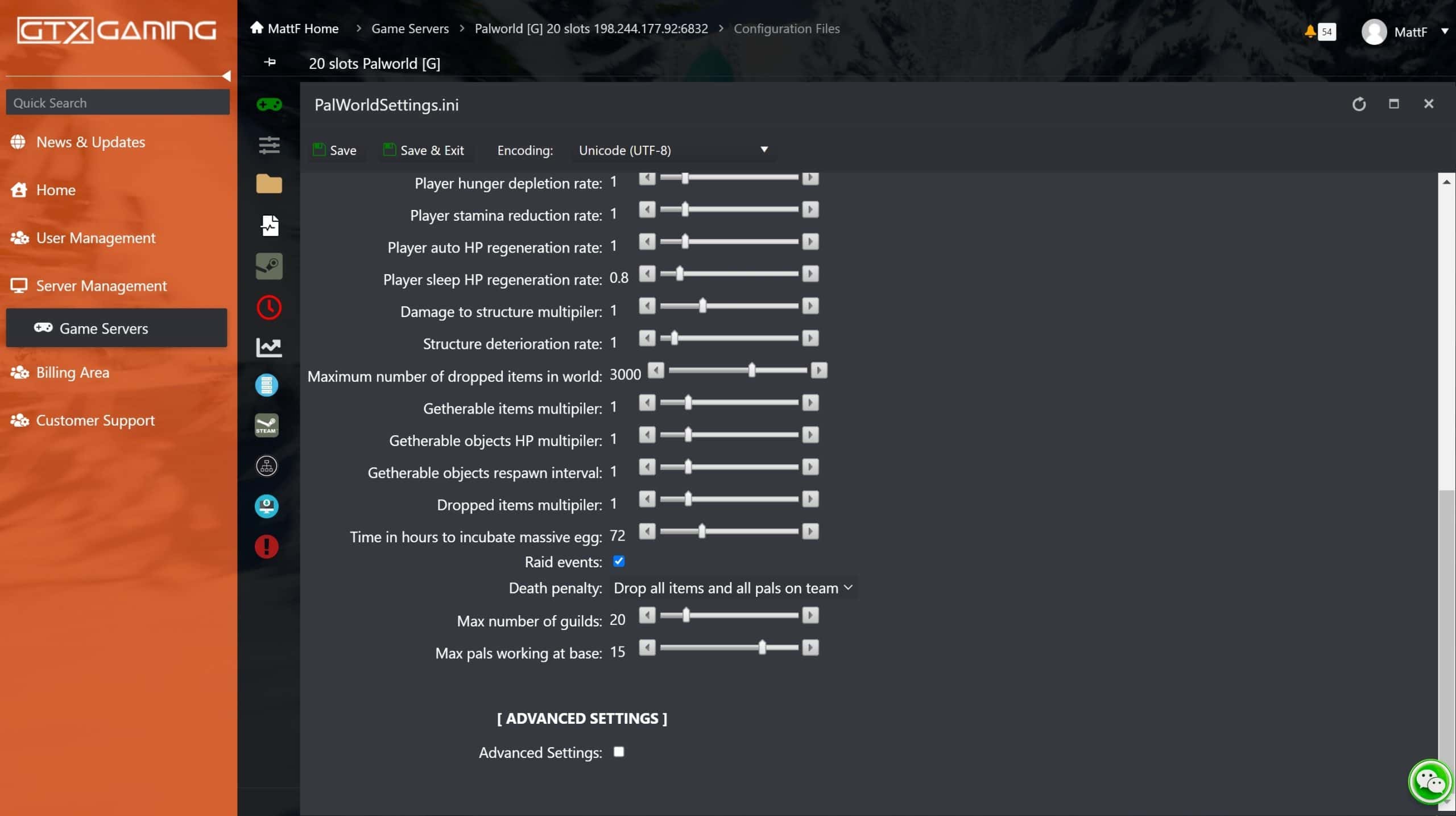Open the yellow folder file manager icon
The width and height of the screenshot is (1456, 816).
[x=269, y=184]
